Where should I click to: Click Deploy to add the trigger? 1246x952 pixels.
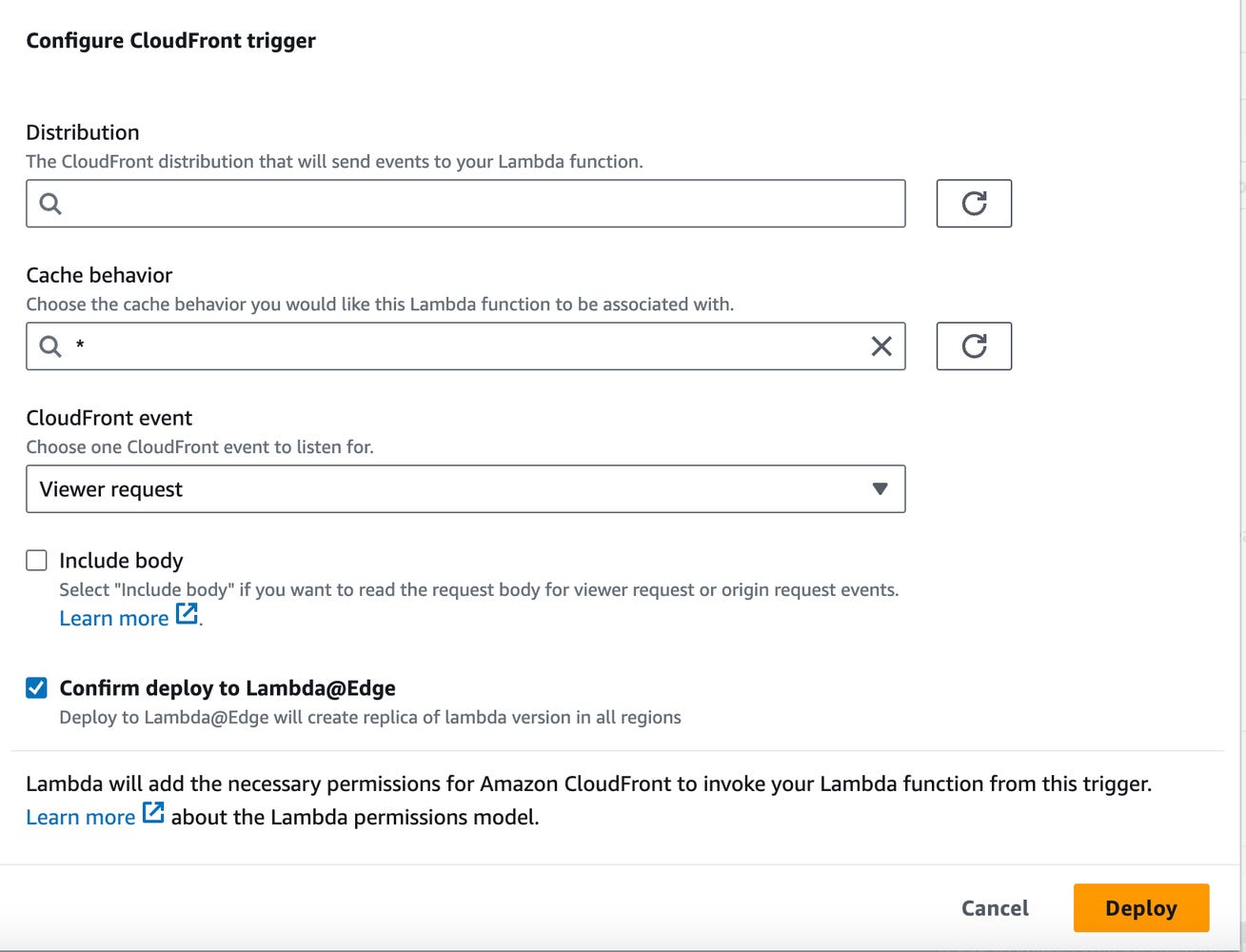[x=1140, y=907]
